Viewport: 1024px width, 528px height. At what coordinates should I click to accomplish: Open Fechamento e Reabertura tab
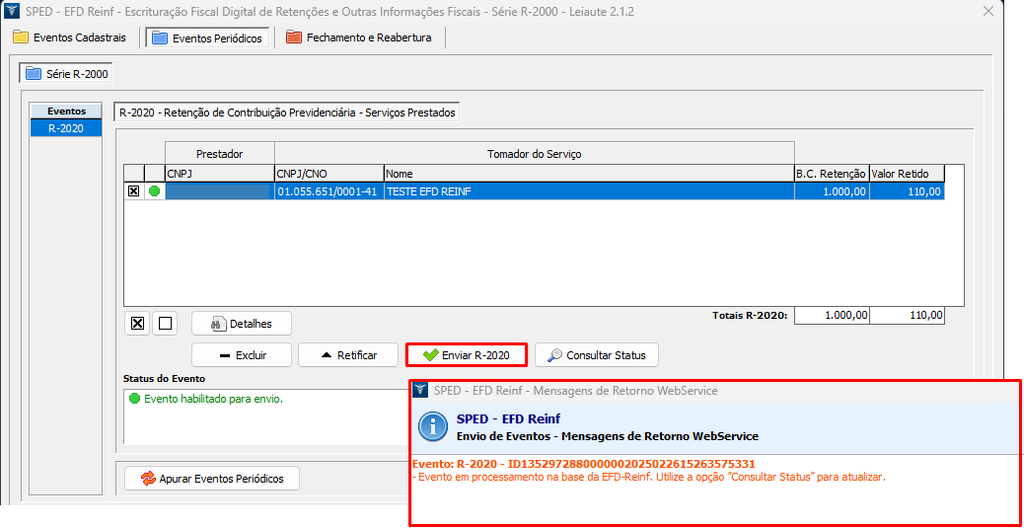(359, 38)
